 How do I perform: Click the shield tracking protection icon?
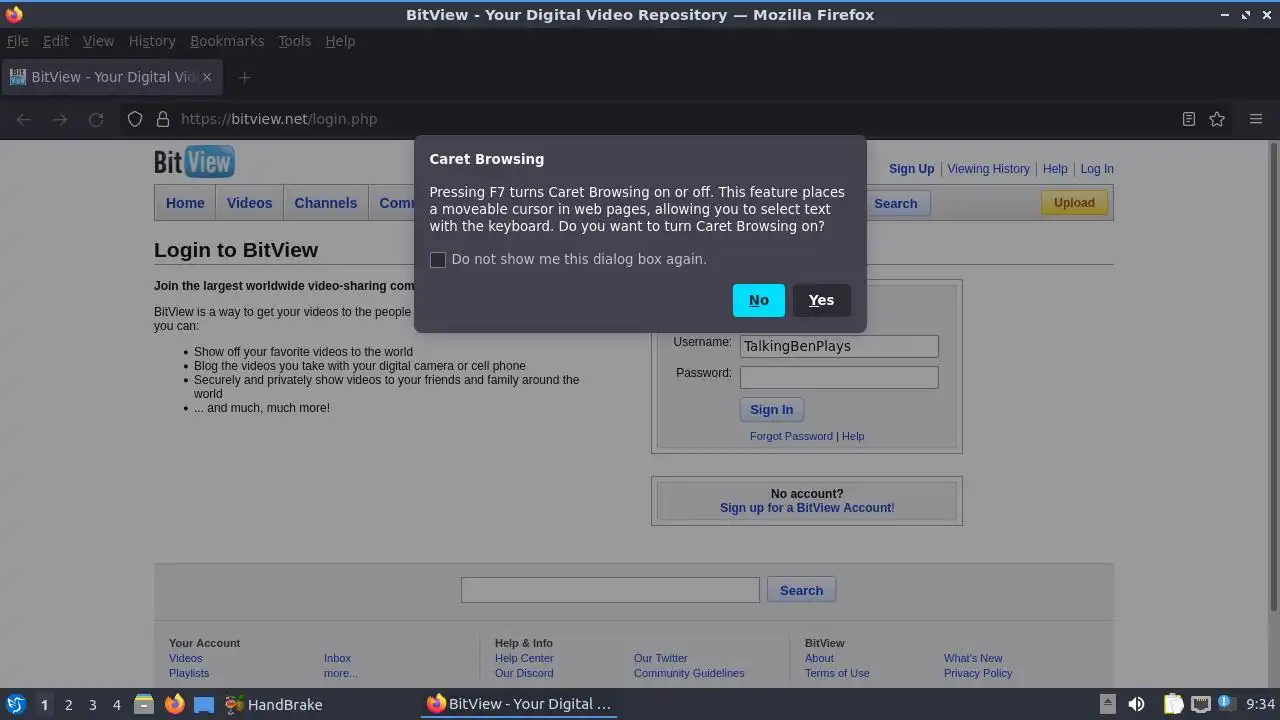tap(135, 119)
